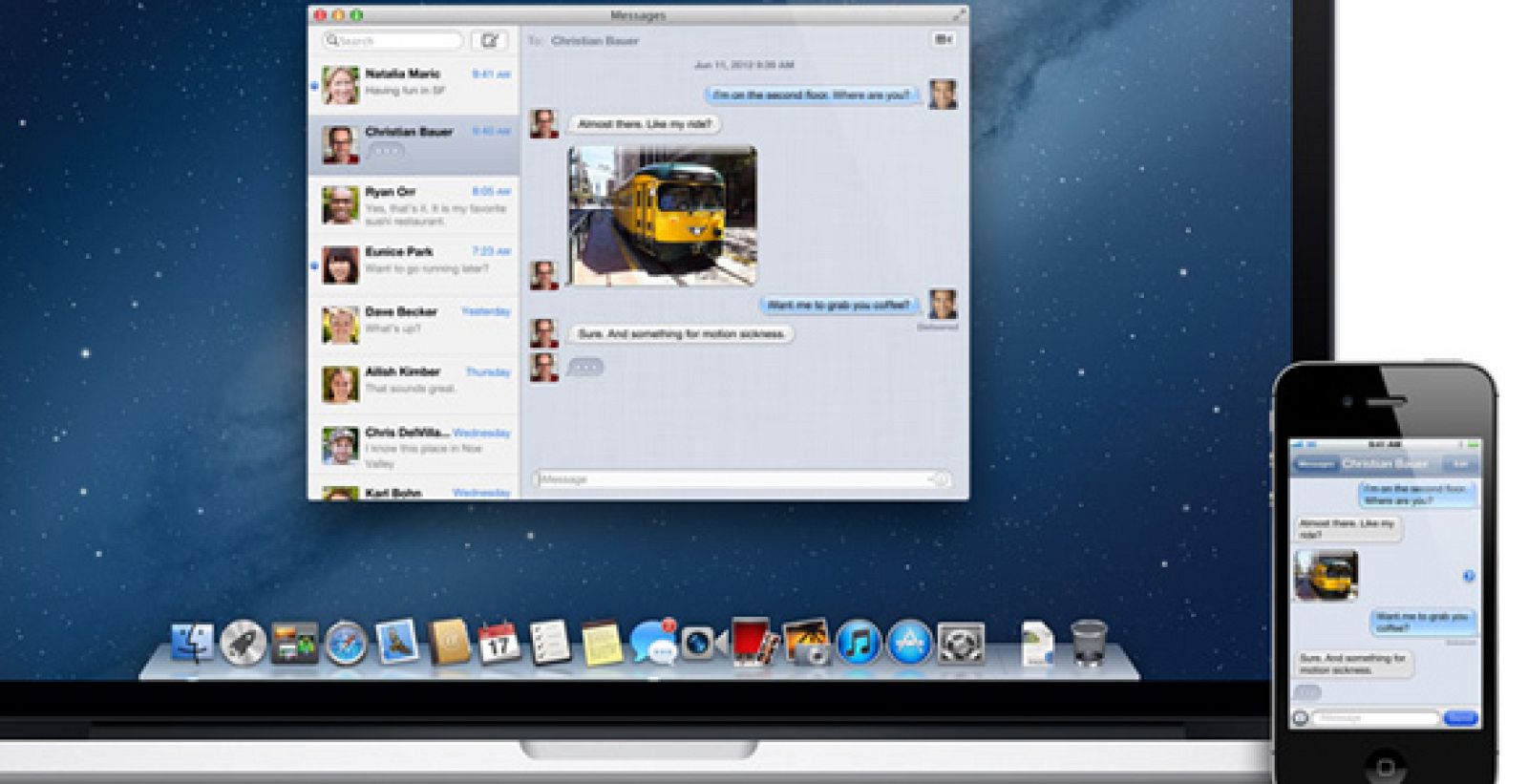Open the Ryan Orr conversation
The width and height of the screenshot is (1528, 784).
pos(414,205)
